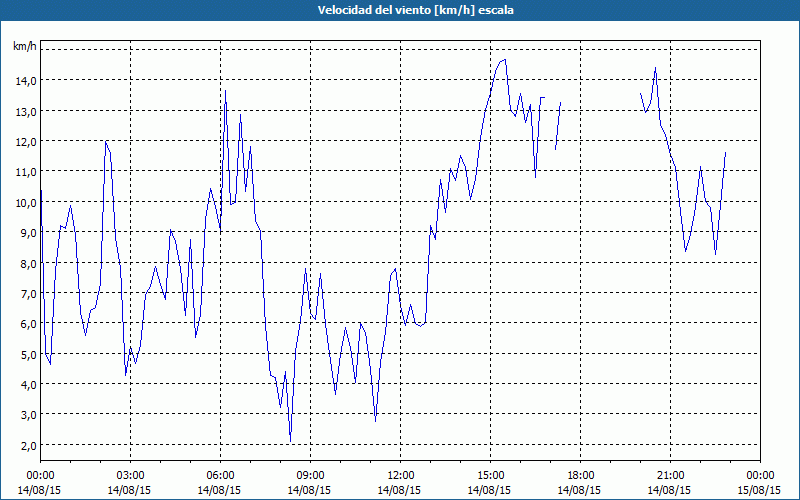
Task: Click the 4,0 y-axis value
Action: click(x=28, y=385)
